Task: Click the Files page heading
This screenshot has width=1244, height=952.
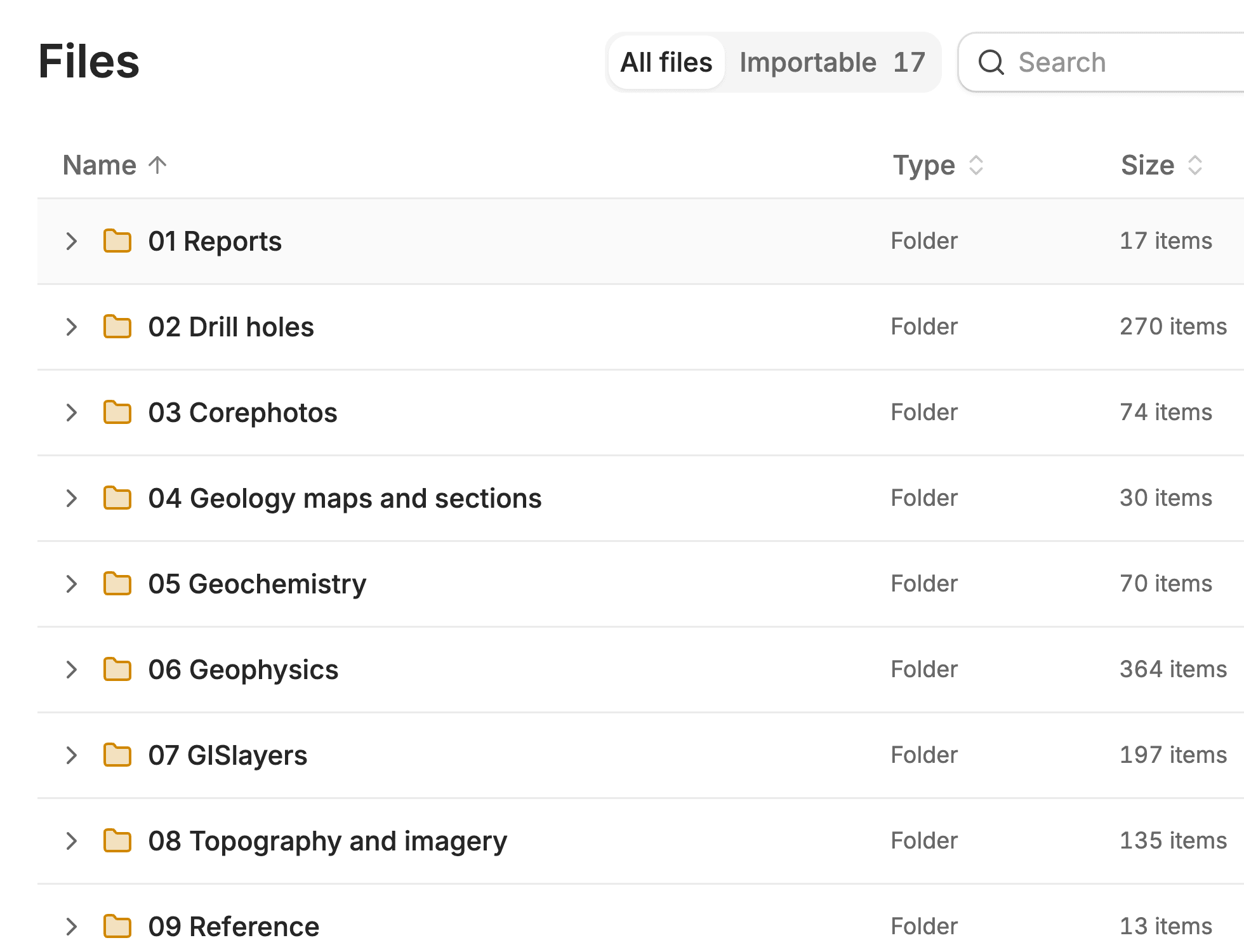Action: (89, 62)
